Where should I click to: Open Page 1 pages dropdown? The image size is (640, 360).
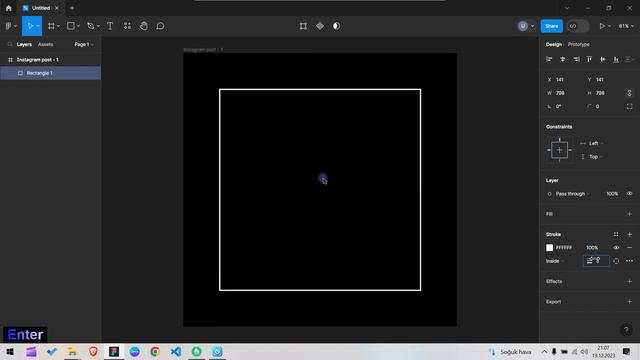coord(84,44)
